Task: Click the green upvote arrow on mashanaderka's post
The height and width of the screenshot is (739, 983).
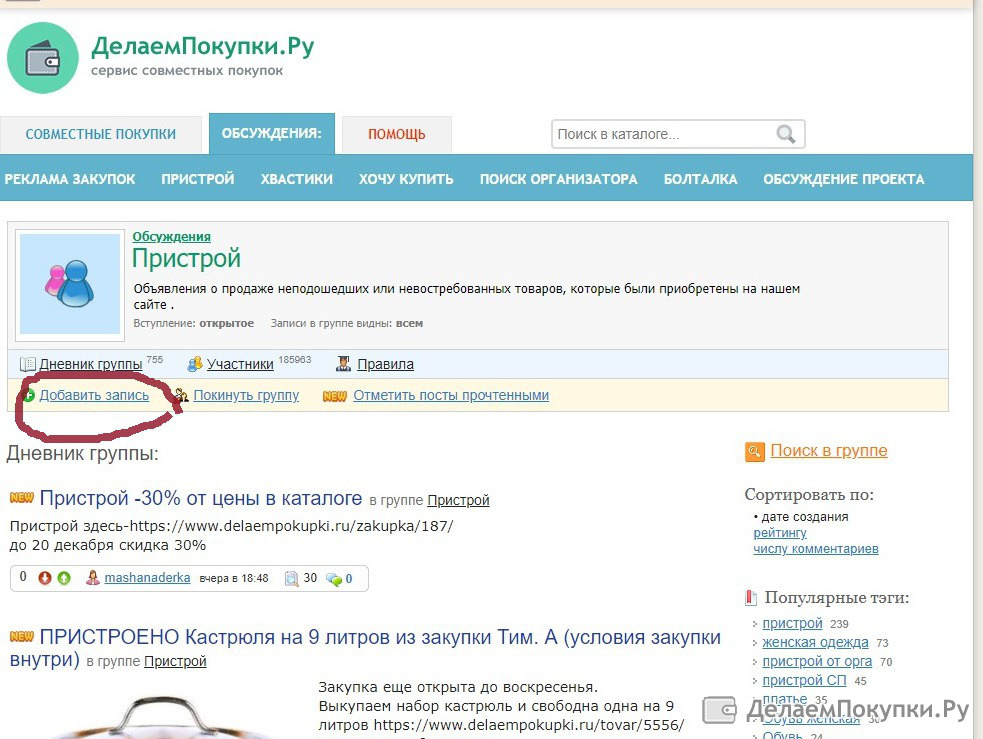Action: pyautogui.click(x=64, y=578)
